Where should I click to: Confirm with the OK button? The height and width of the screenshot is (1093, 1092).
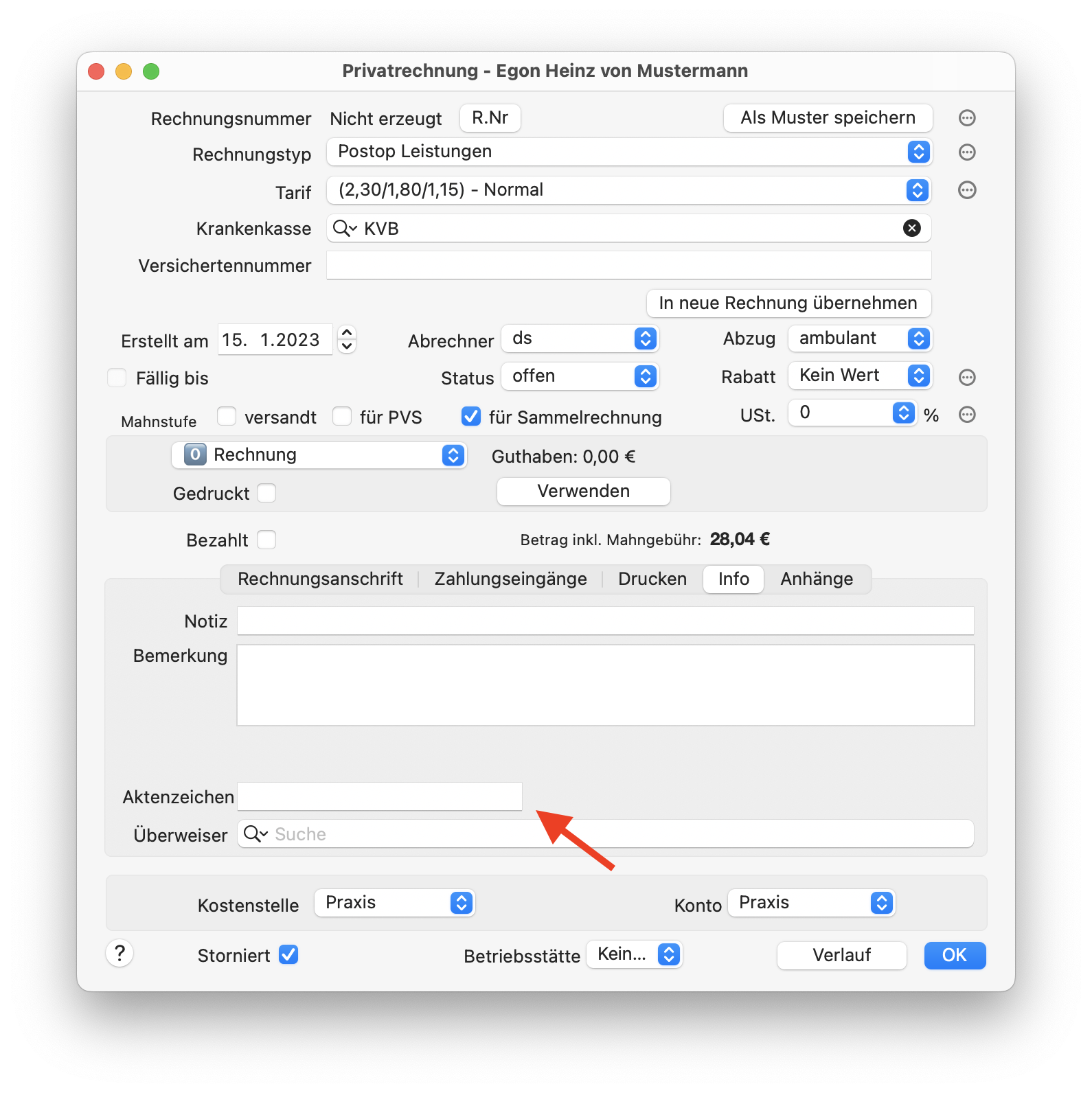(x=955, y=955)
